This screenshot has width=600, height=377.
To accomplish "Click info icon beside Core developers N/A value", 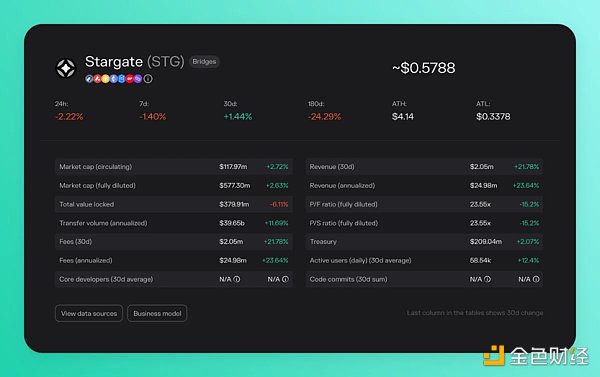I will pos(237,279).
